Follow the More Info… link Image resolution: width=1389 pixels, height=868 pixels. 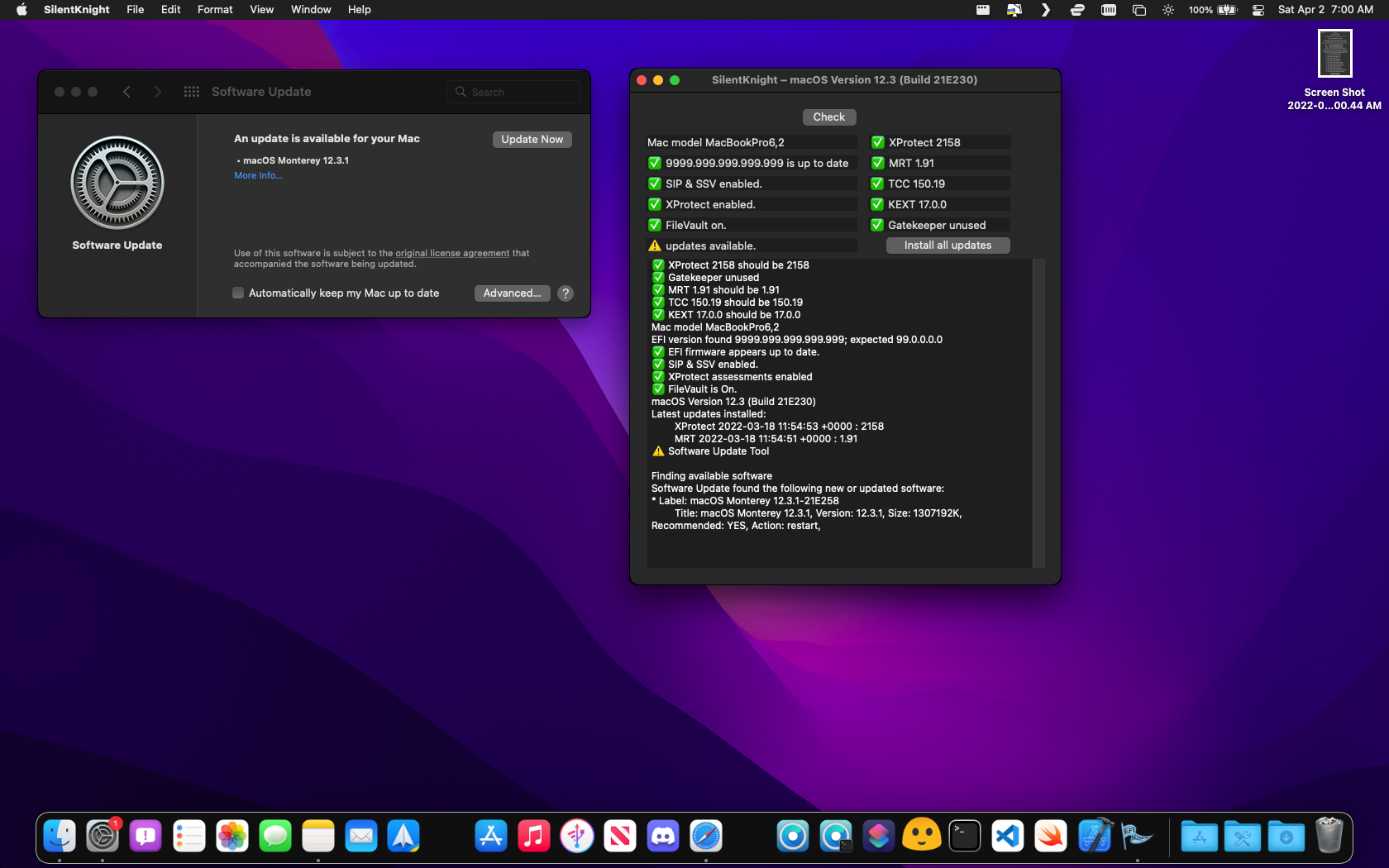click(258, 175)
